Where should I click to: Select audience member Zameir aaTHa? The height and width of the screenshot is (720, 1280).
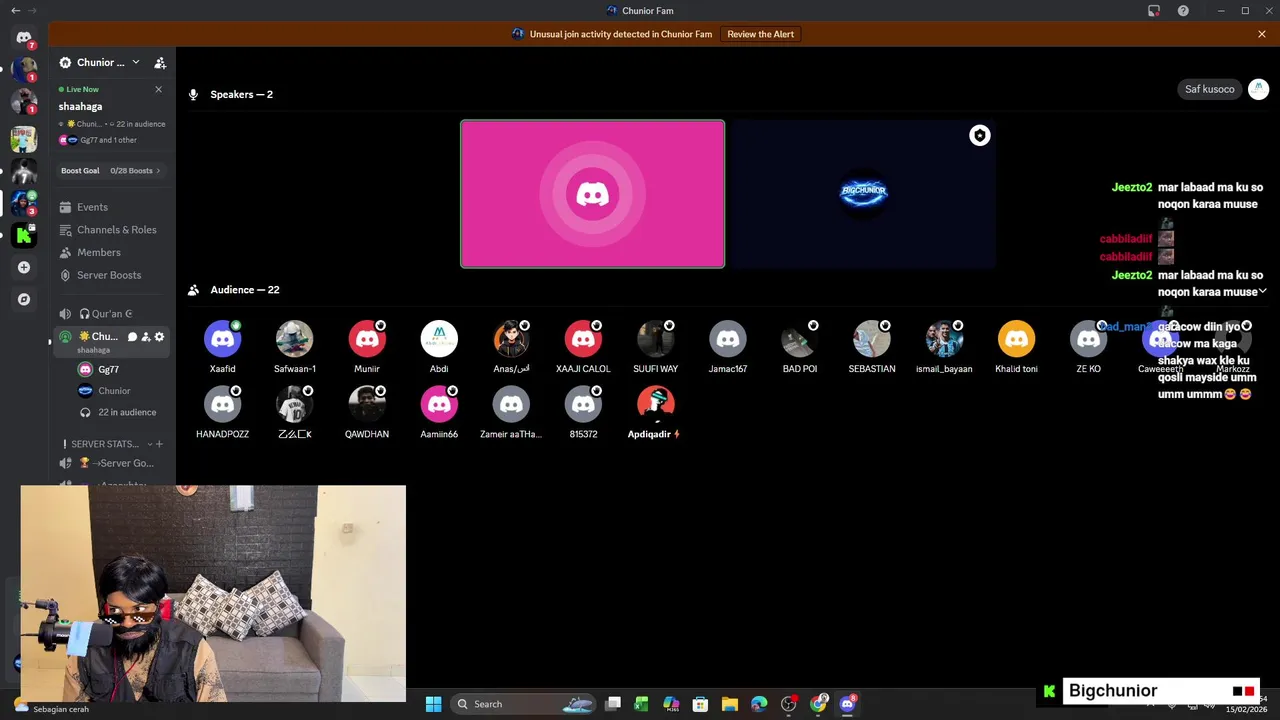coord(511,412)
